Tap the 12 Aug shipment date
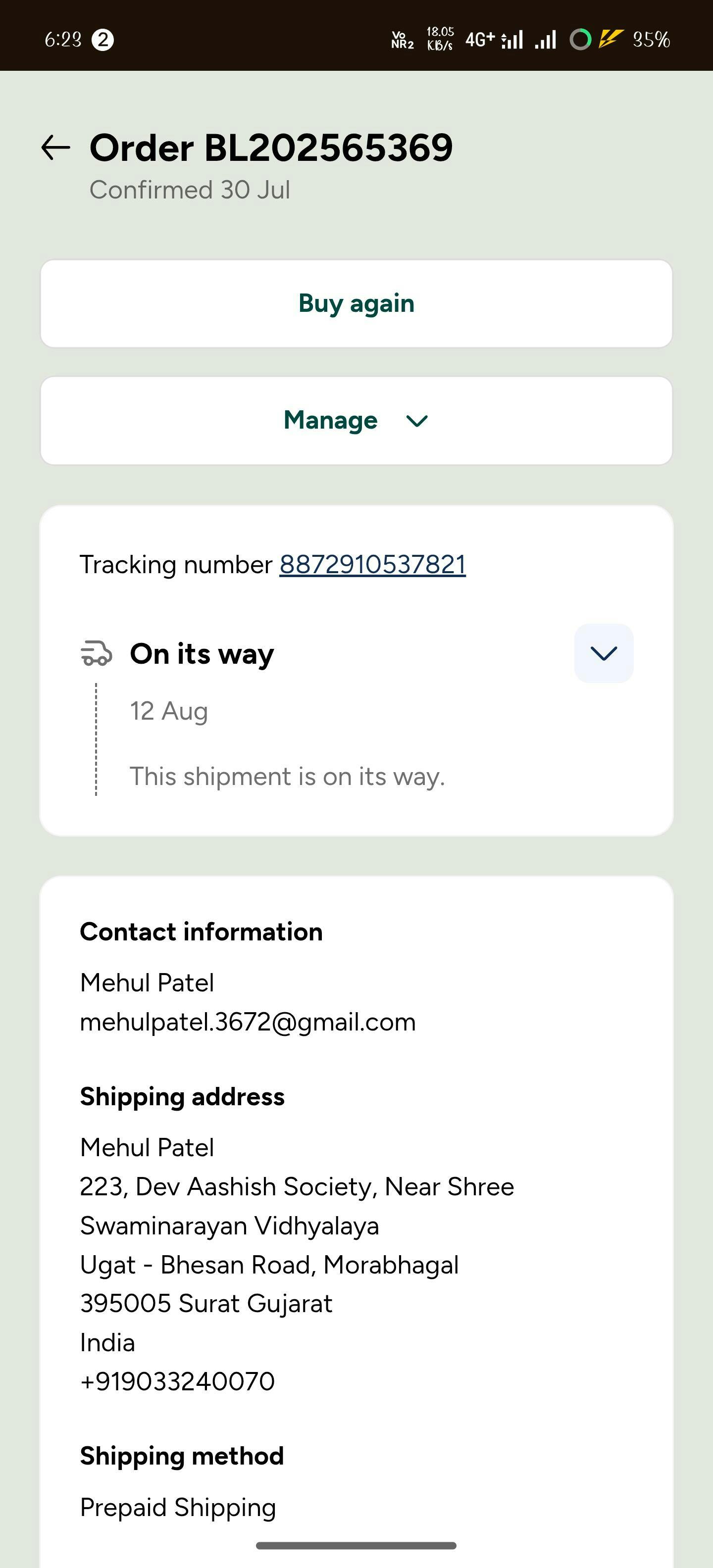This screenshot has height=1568, width=713. 169,711
